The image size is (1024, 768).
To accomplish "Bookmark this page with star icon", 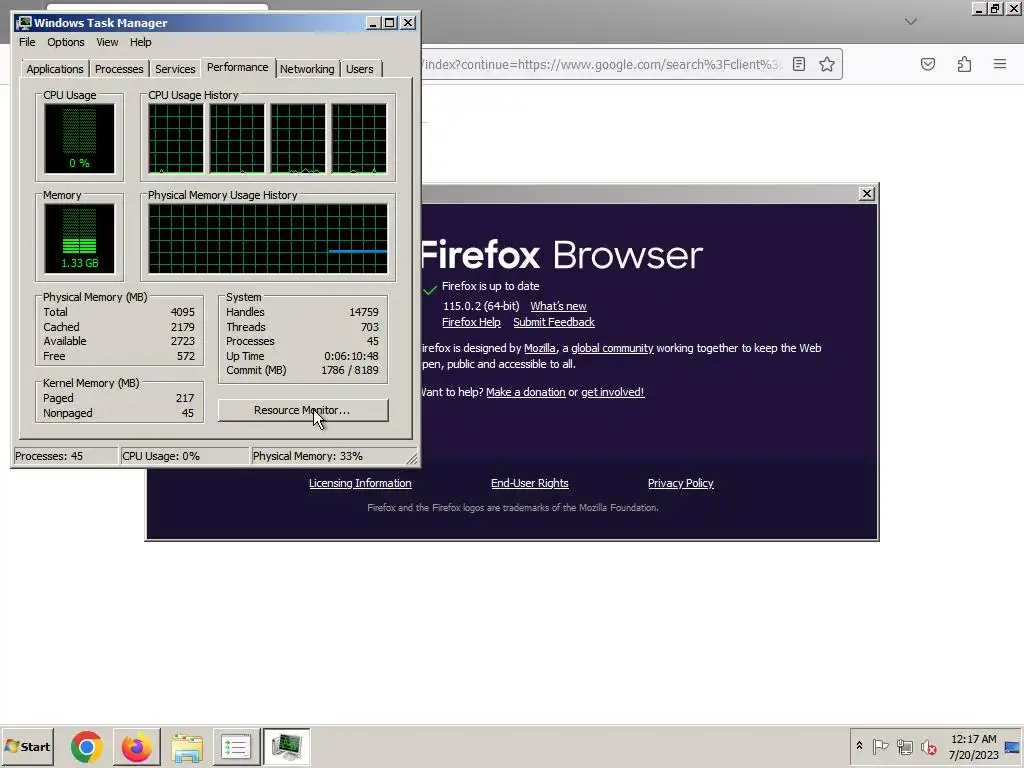I will pos(827,64).
